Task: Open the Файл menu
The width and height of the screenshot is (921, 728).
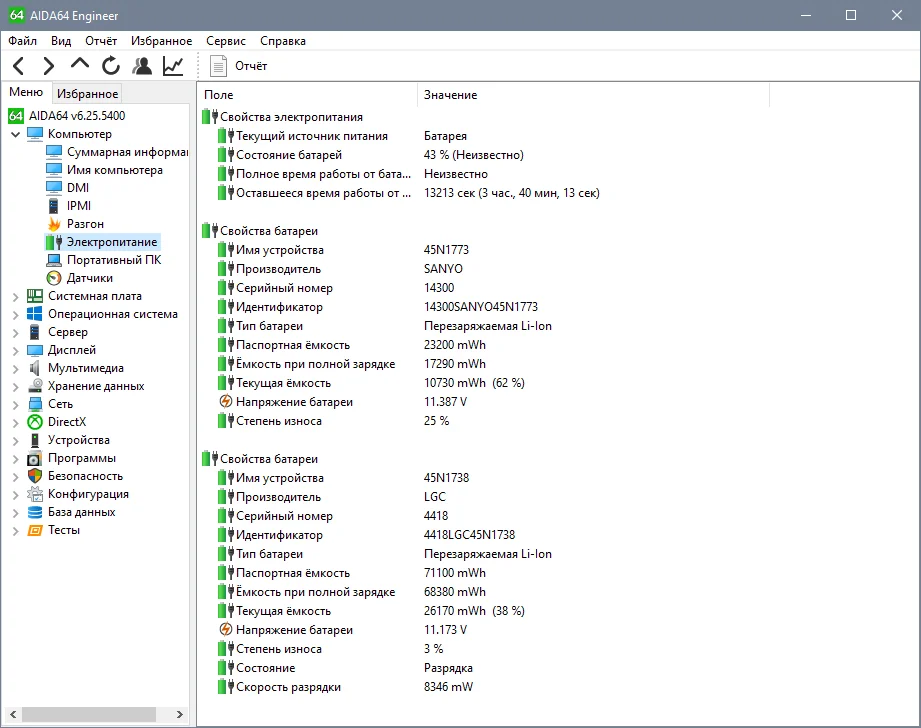Action: (22, 41)
